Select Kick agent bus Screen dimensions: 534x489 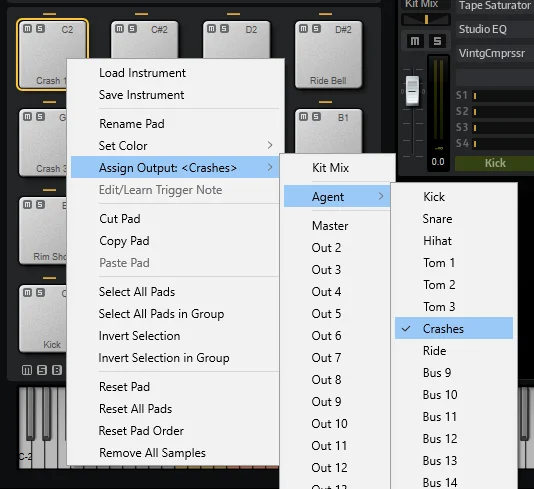[454, 196]
